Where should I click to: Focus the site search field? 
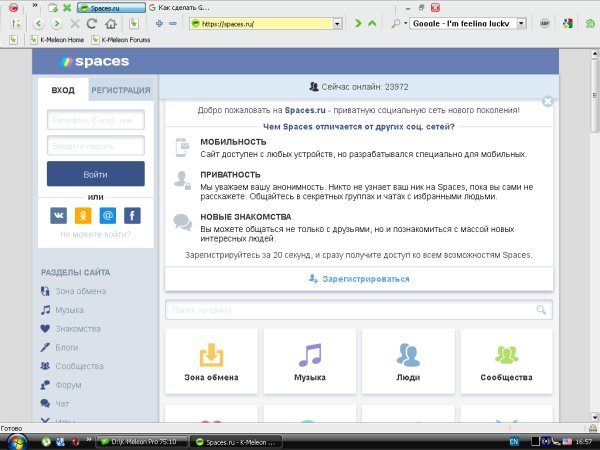(359, 310)
